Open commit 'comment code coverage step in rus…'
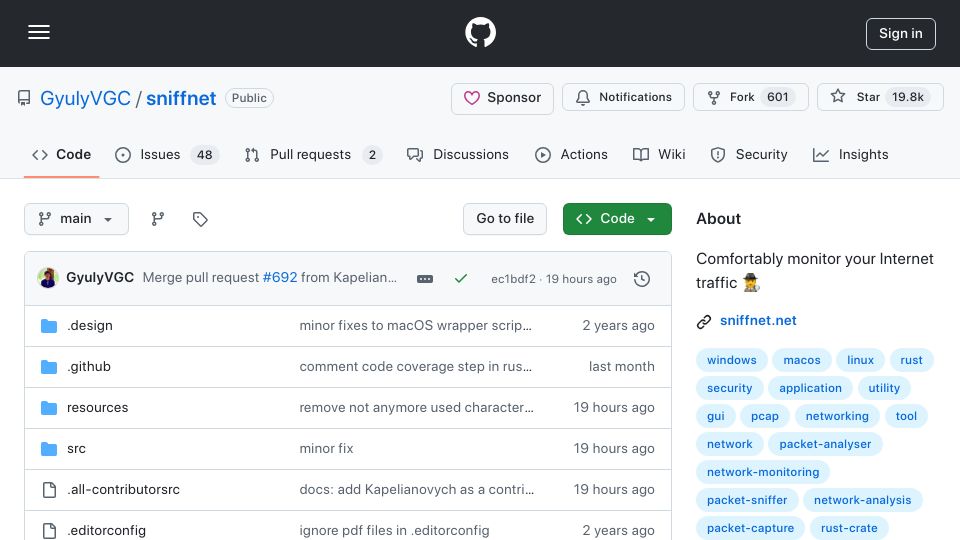 pos(415,367)
